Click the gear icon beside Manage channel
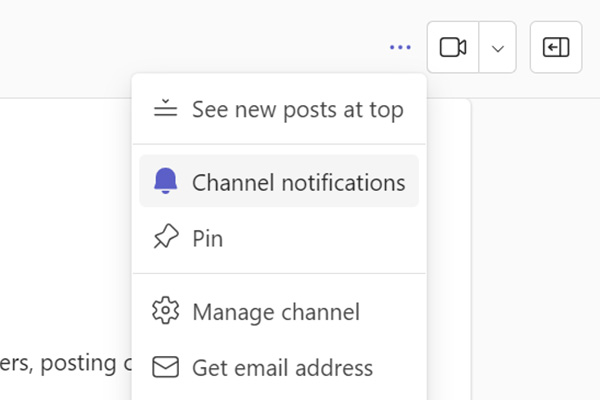The height and width of the screenshot is (400, 600). (165, 311)
